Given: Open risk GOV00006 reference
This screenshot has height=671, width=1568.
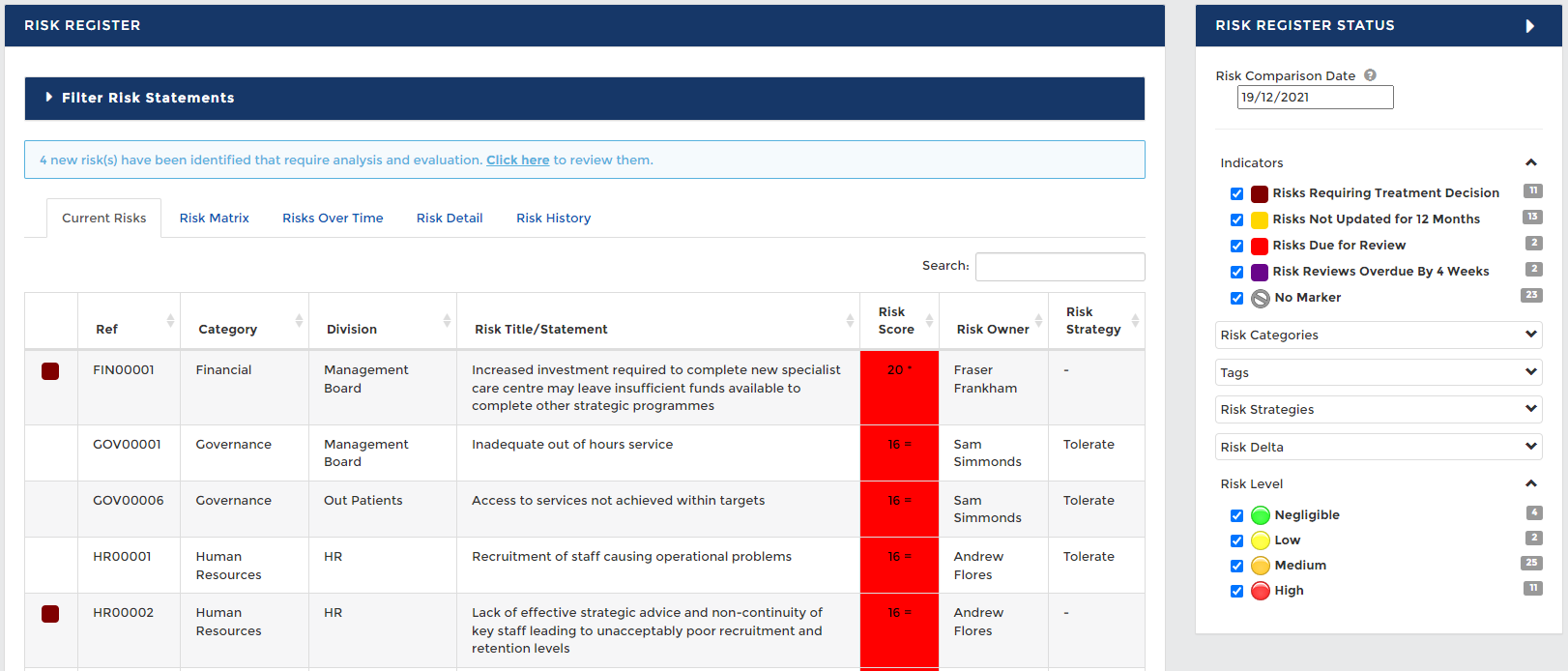Looking at the screenshot, I should click(x=129, y=501).
